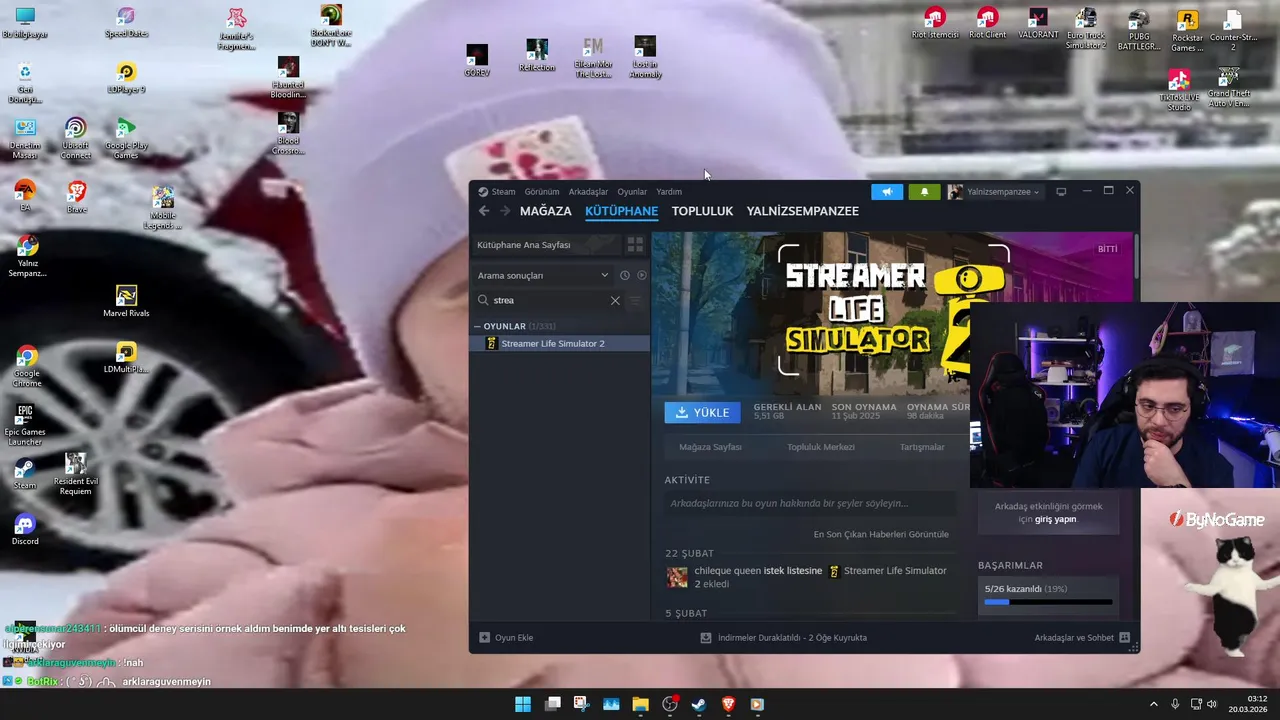This screenshot has height=720, width=1280.
Task: Open Topluluk Merkezi link
Action: click(x=820, y=447)
